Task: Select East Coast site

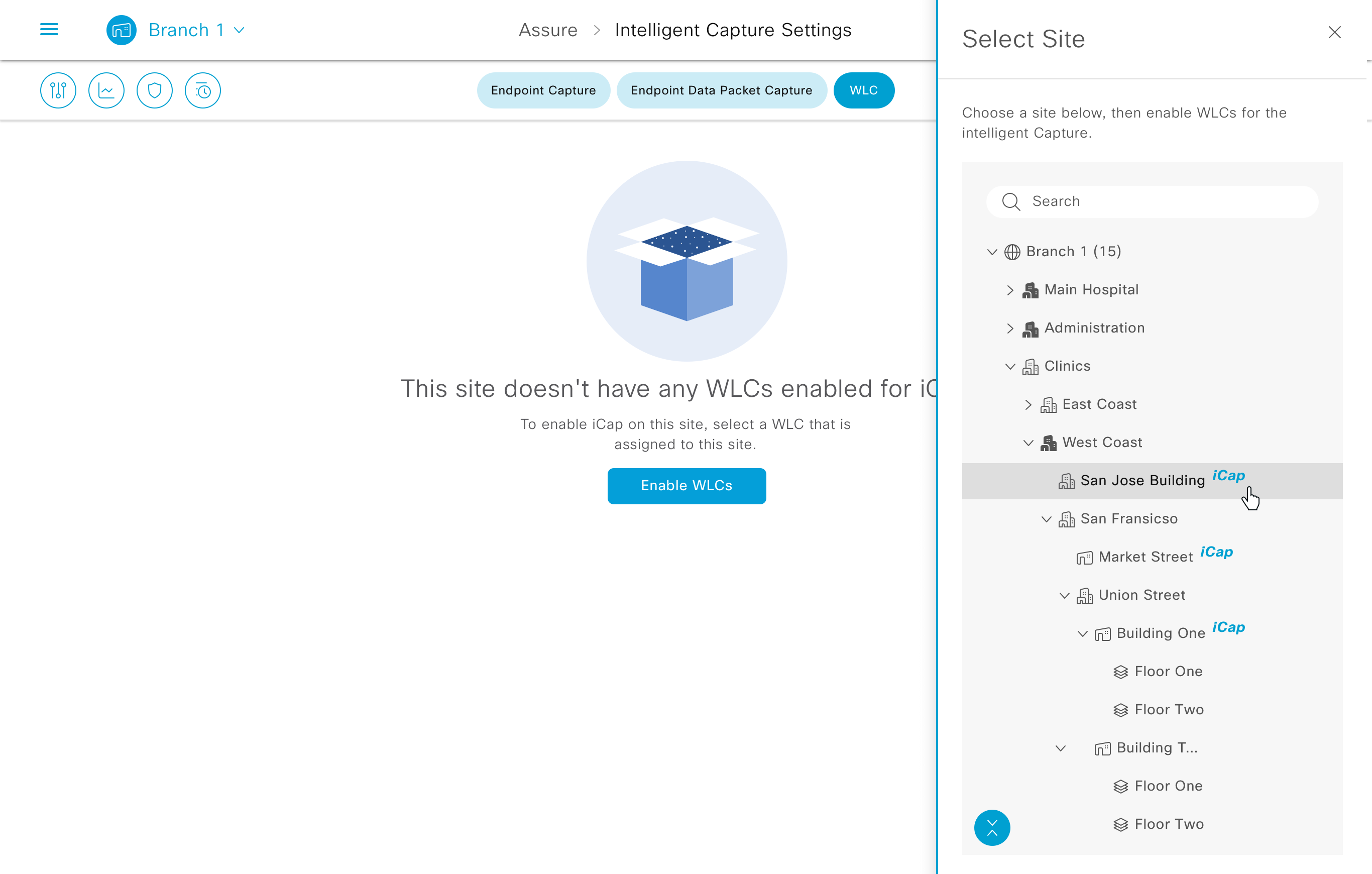Action: click(x=1099, y=404)
